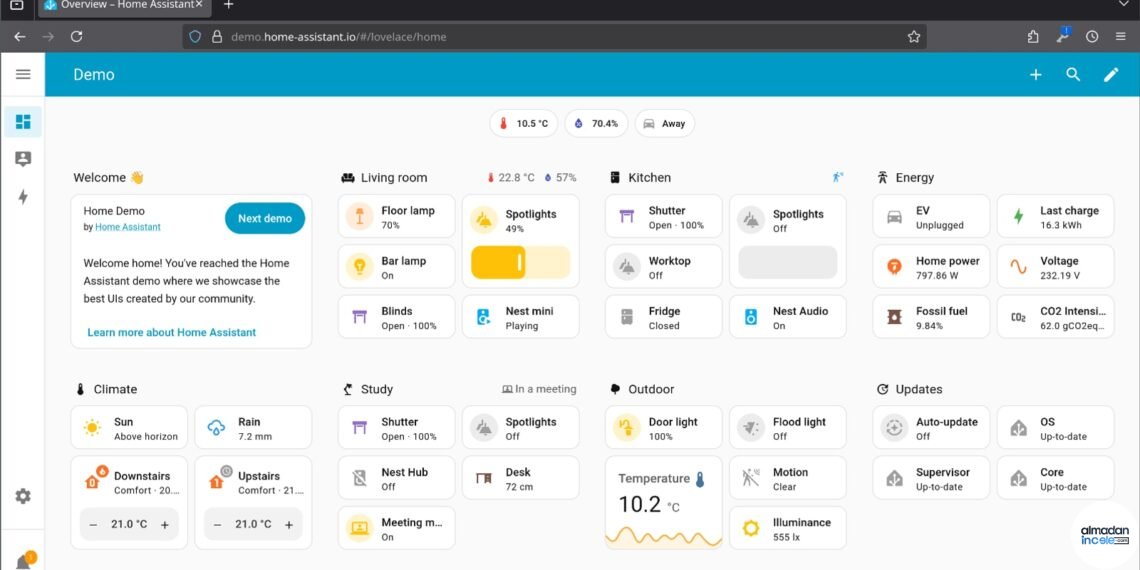The image size is (1140, 570).
Task: Click the Next demo button
Action: (x=265, y=218)
